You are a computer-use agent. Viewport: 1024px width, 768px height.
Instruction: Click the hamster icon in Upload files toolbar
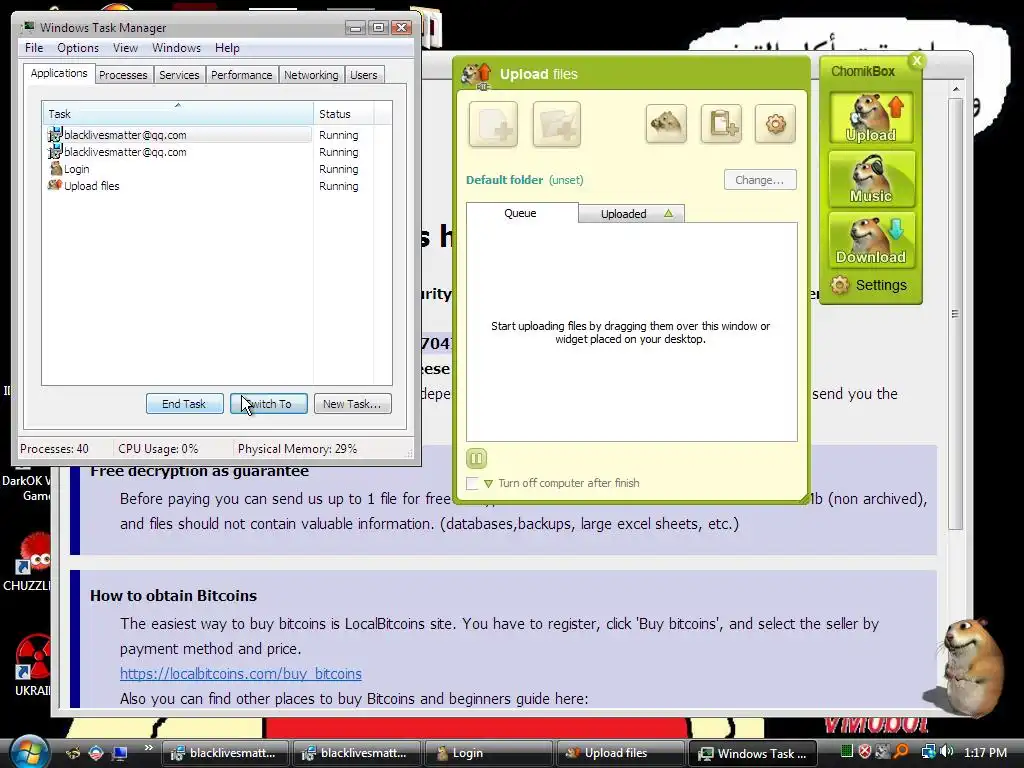[x=666, y=123]
